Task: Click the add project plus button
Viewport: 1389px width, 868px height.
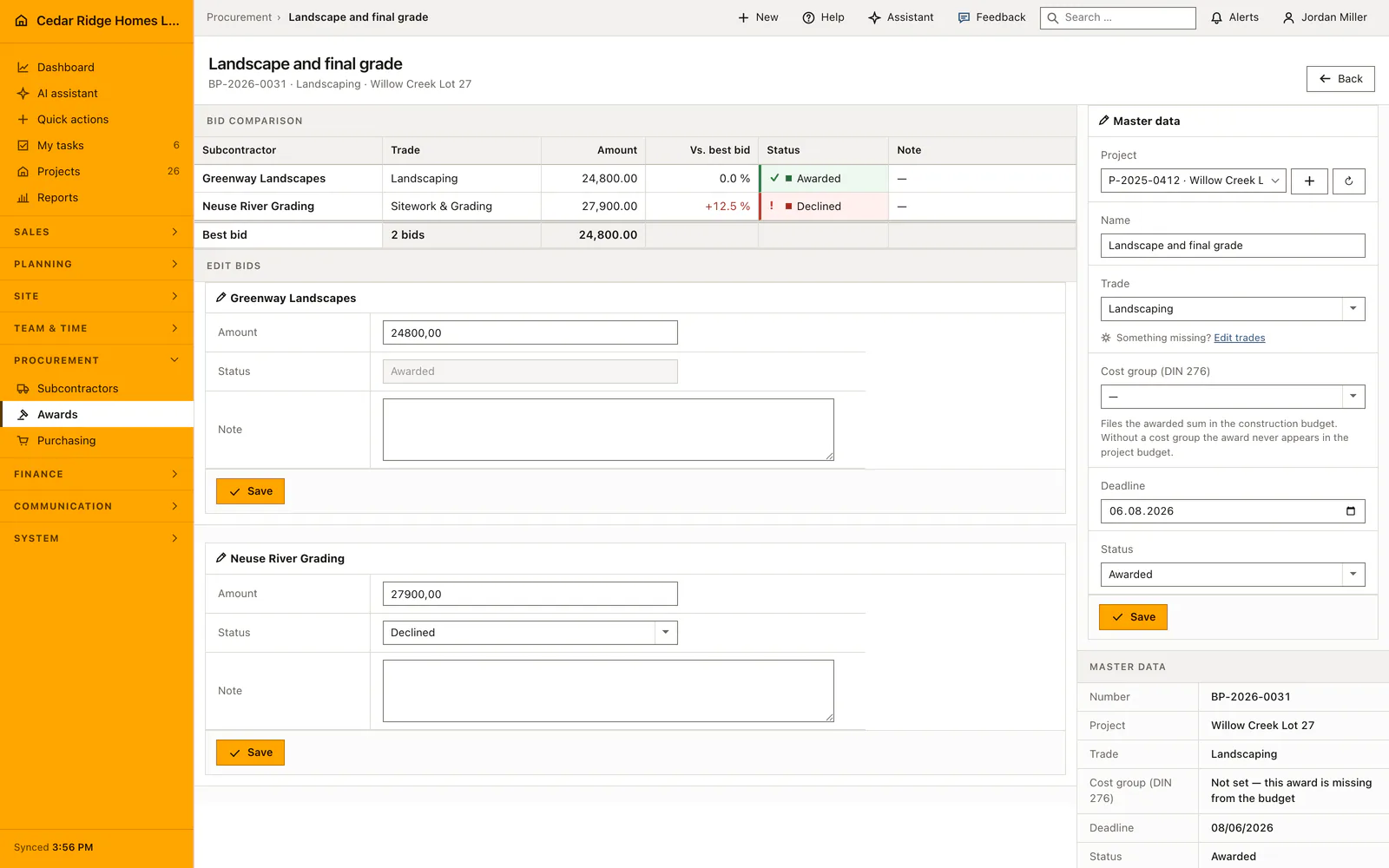Action: tap(1309, 181)
